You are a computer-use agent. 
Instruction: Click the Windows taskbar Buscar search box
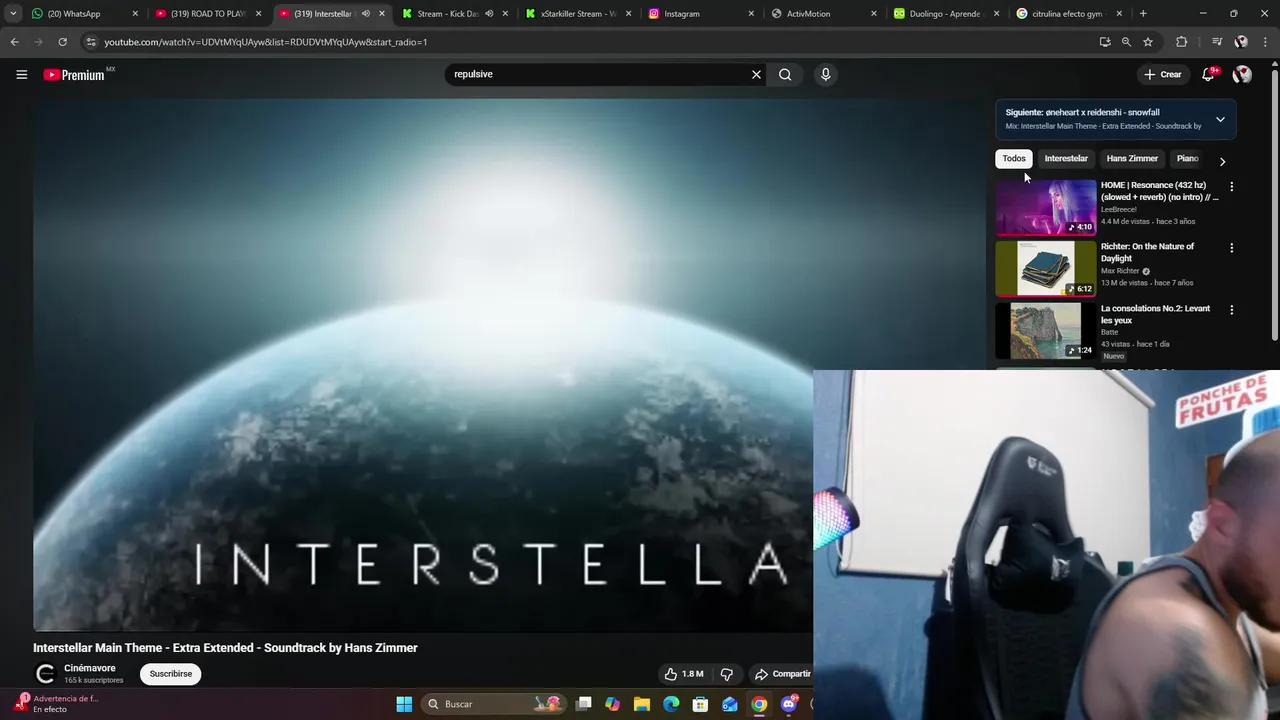coord(494,704)
